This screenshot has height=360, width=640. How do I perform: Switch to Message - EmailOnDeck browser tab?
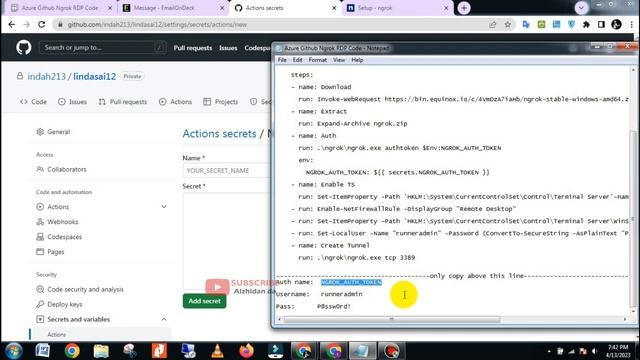[174, 8]
